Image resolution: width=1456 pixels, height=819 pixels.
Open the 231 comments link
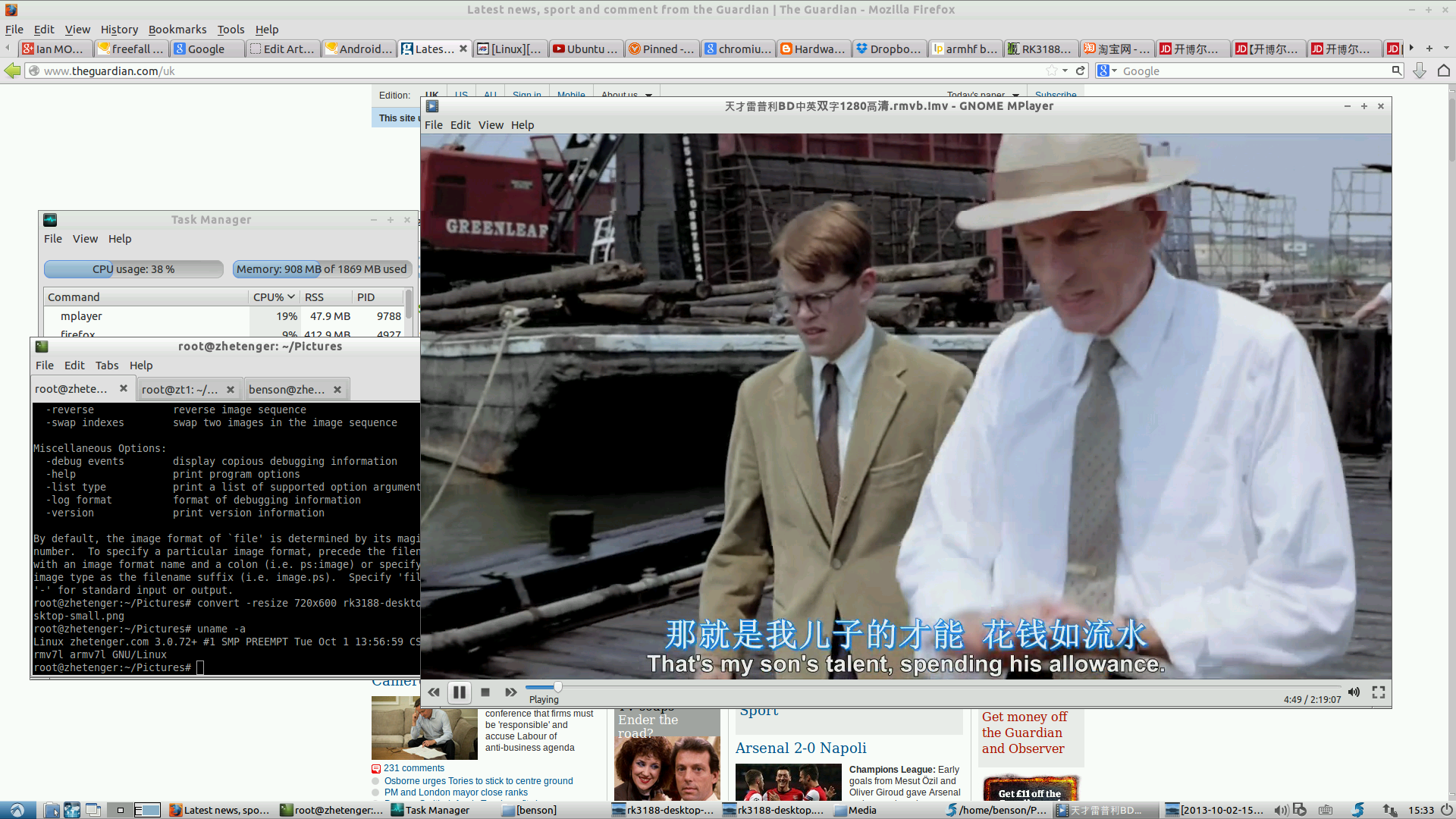tap(414, 768)
